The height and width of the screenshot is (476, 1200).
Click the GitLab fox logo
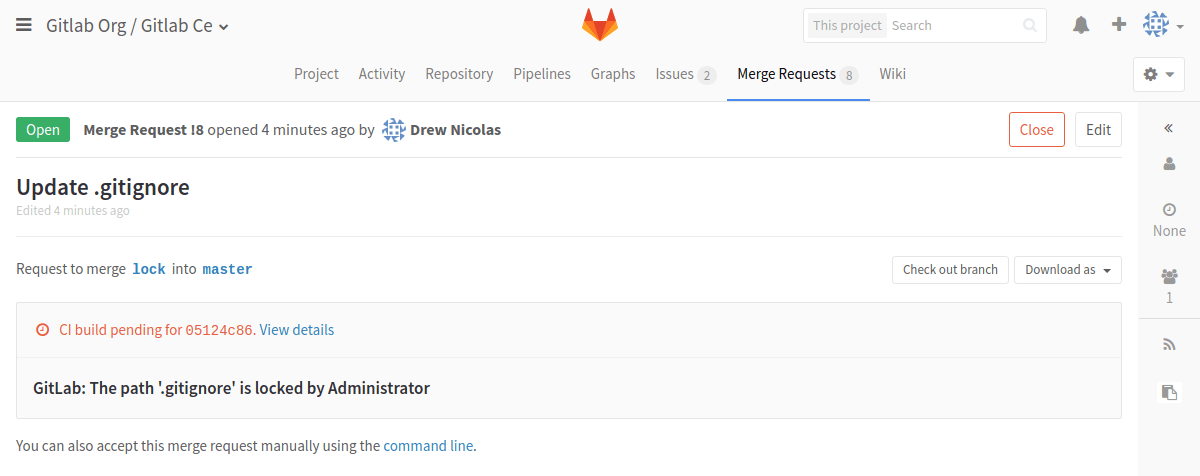pos(600,25)
